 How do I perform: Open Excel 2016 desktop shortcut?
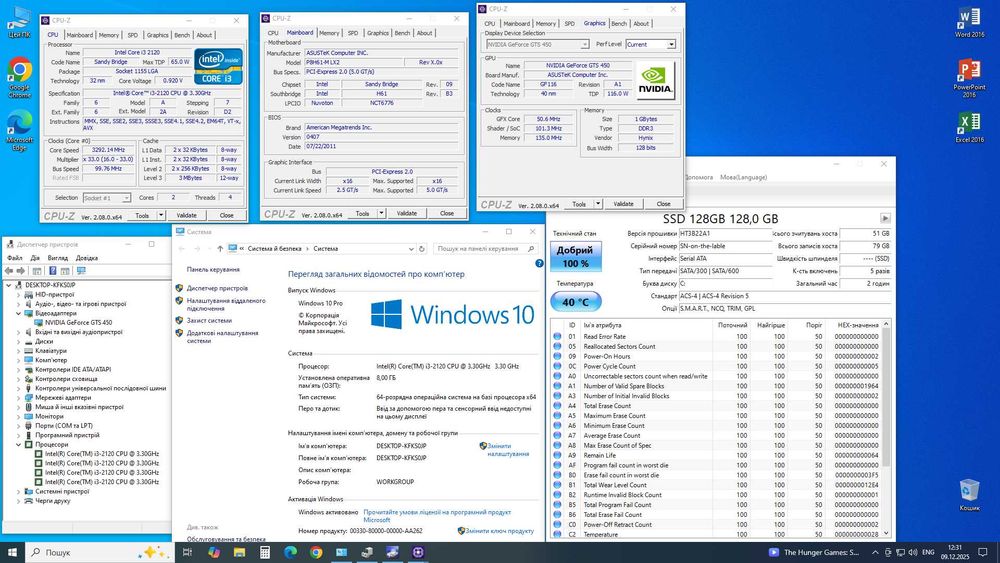click(x=969, y=128)
